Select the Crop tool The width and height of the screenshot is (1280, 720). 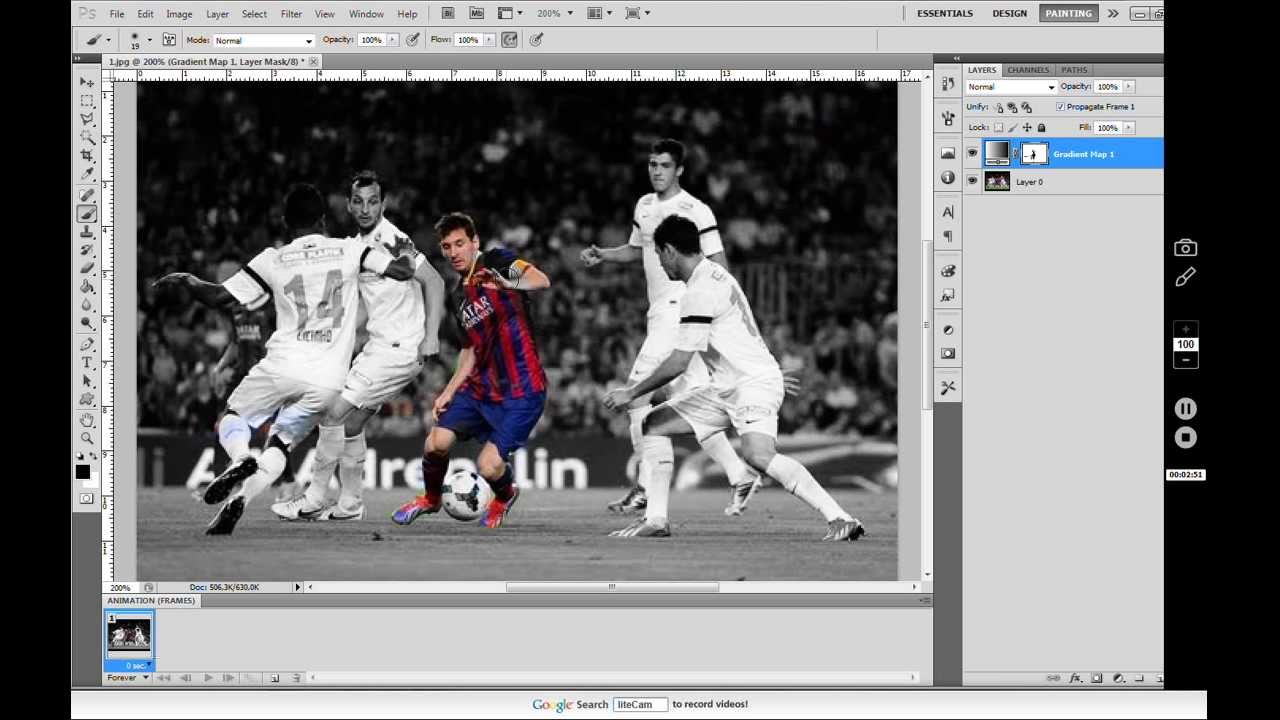tap(87, 156)
